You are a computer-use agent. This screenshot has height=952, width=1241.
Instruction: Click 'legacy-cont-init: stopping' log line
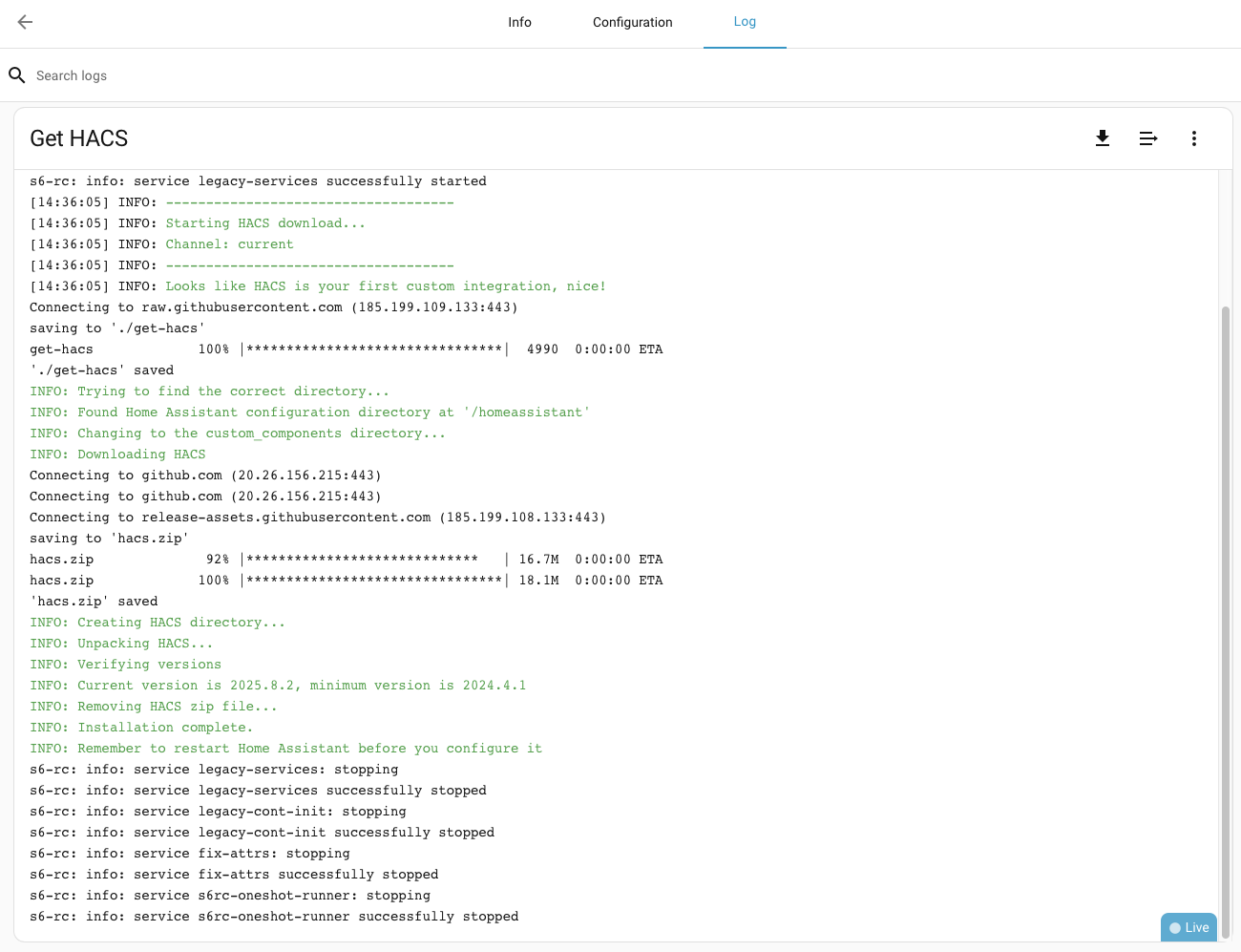pyautogui.click(x=218, y=812)
